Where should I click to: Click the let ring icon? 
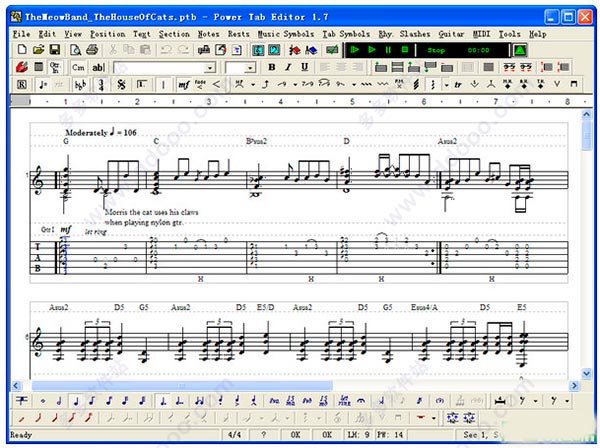344,401
